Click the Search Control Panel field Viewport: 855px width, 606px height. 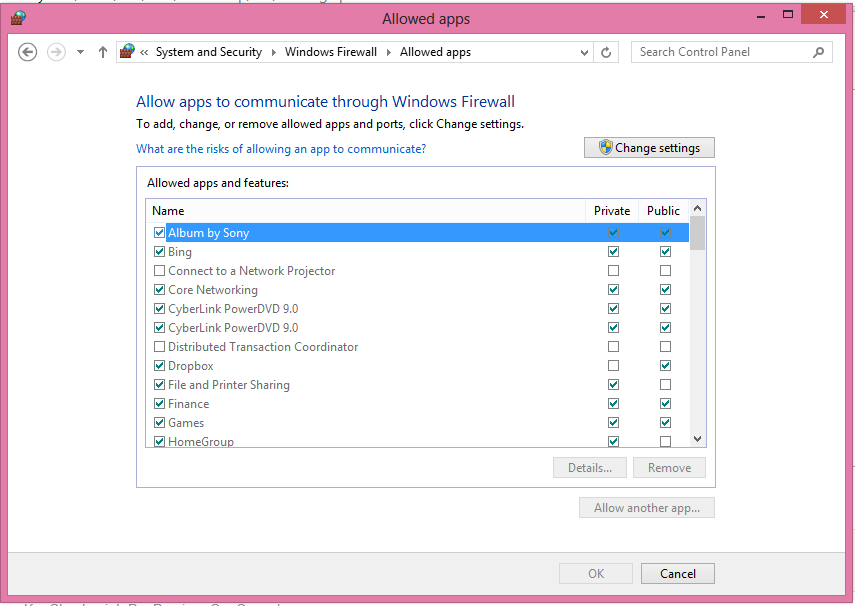(731, 52)
